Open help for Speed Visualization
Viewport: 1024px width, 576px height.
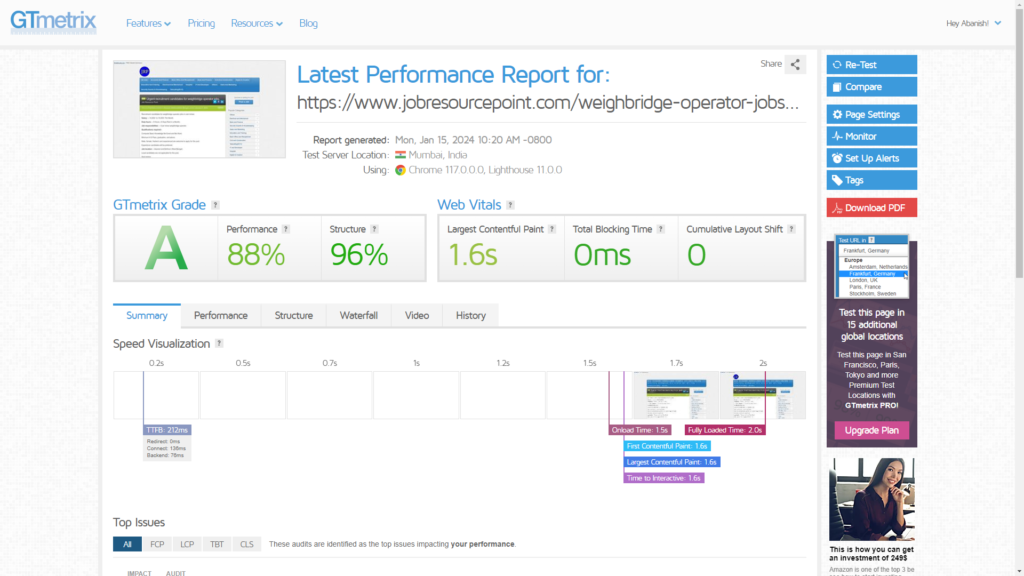pyautogui.click(x=219, y=344)
